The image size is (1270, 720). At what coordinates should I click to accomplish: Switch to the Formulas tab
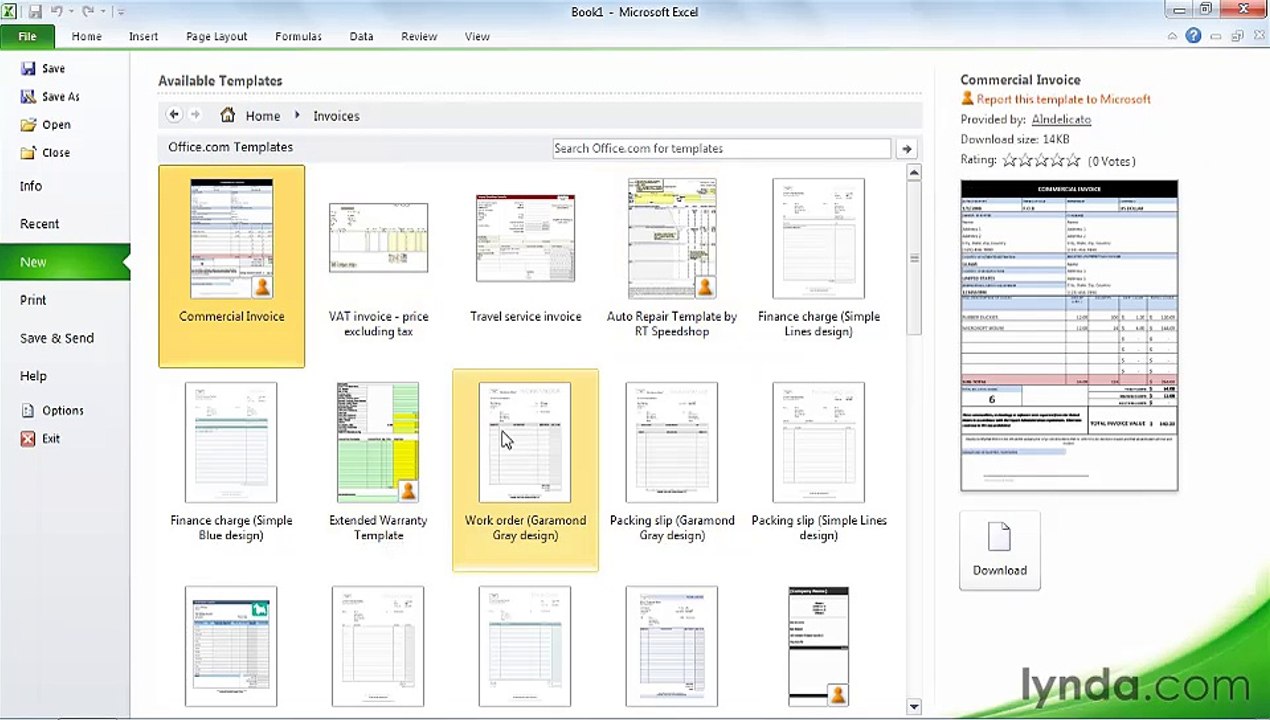(x=298, y=36)
